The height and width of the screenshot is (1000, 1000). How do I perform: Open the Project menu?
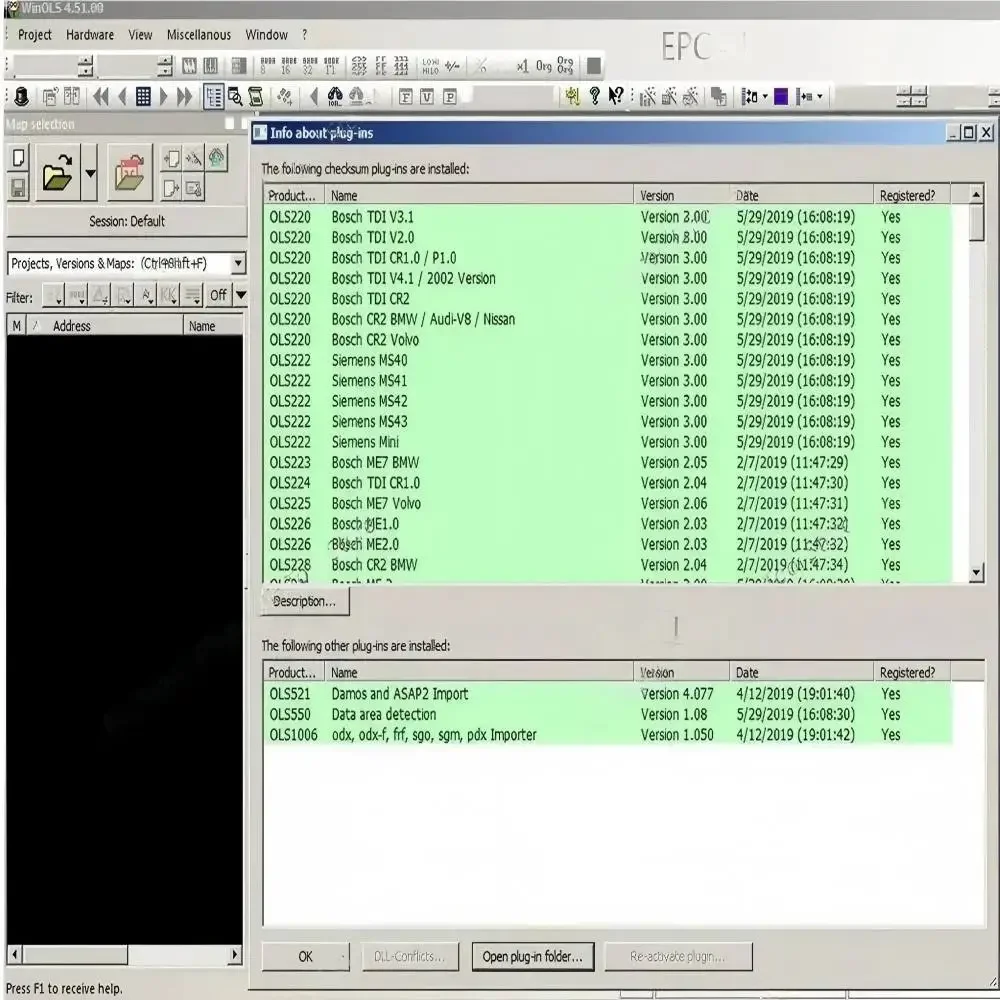34,34
